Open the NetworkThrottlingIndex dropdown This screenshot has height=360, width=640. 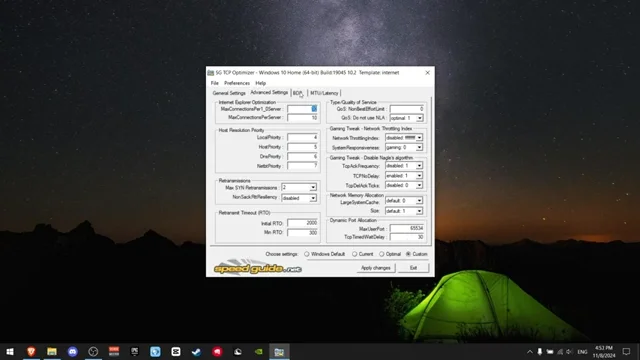pos(419,138)
